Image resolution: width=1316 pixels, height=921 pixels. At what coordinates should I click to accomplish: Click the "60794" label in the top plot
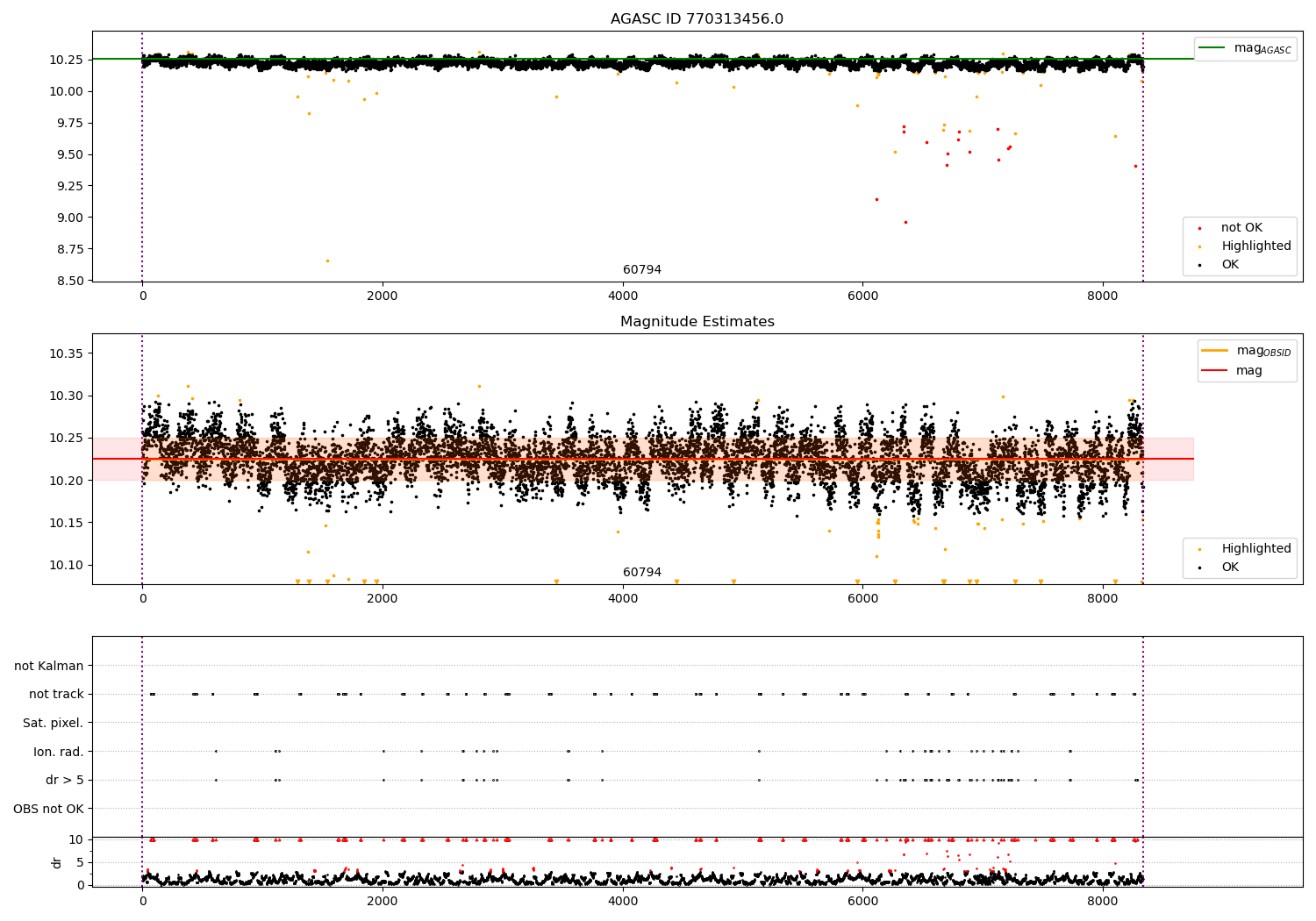[642, 270]
